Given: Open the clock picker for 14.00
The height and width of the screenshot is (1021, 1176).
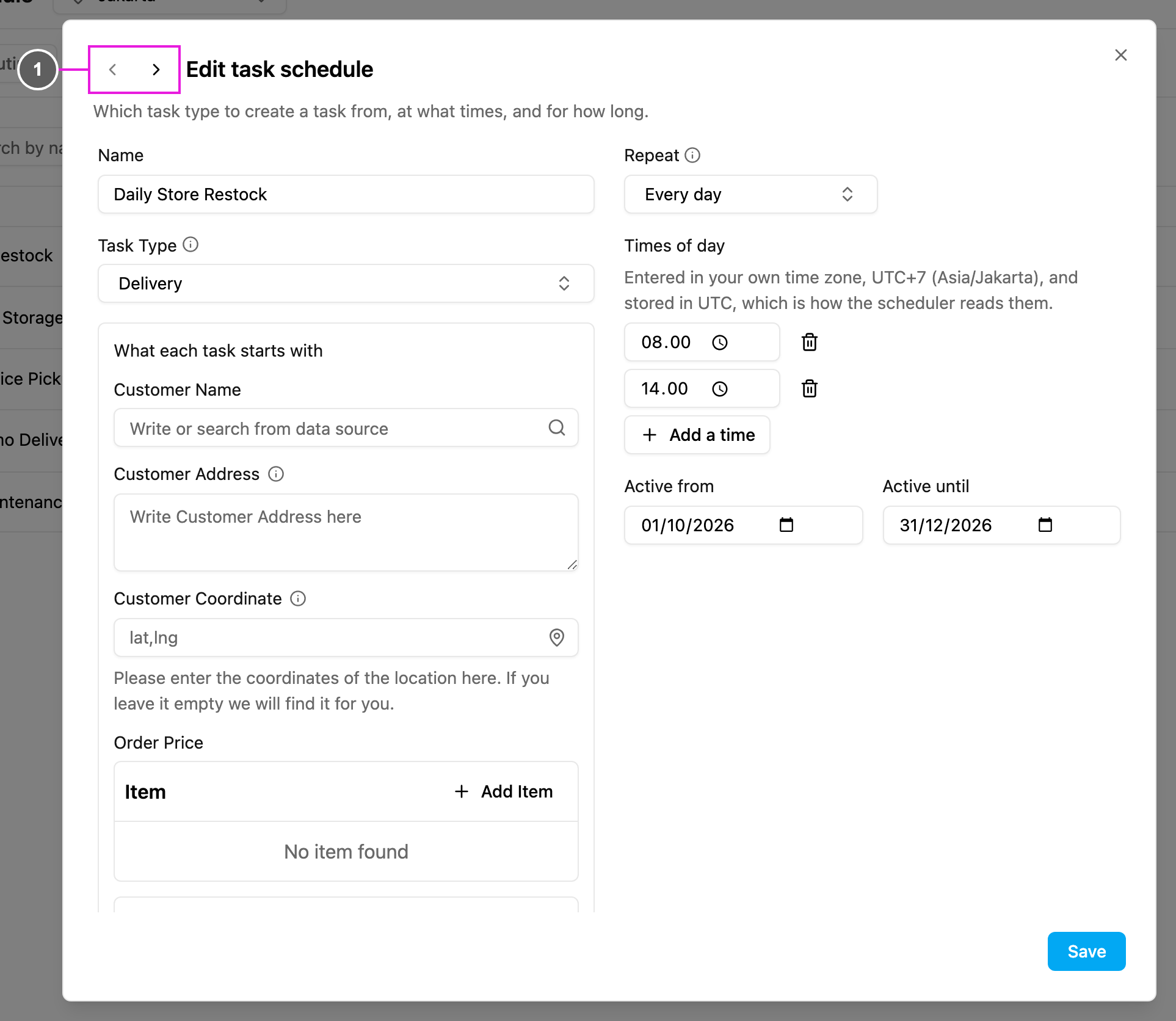Looking at the screenshot, I should click(720, 389).
